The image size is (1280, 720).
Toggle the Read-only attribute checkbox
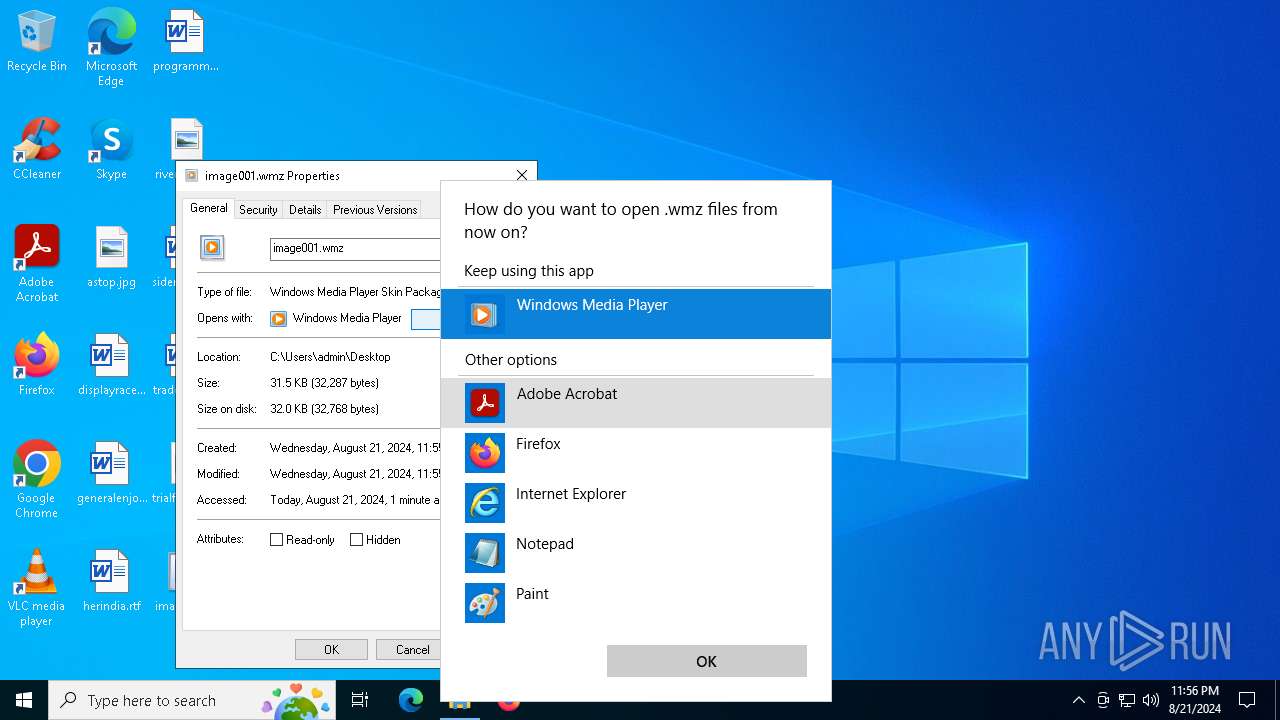point(277,539)
